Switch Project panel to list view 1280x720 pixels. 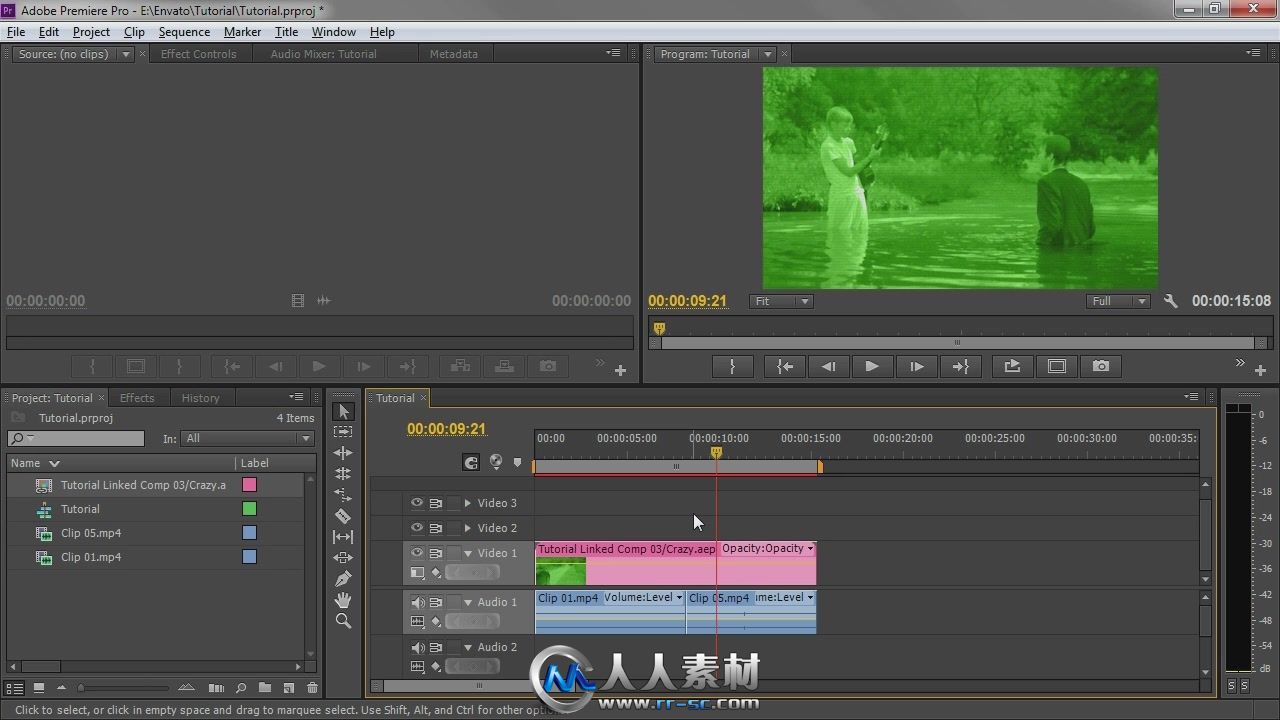[15, 688]
